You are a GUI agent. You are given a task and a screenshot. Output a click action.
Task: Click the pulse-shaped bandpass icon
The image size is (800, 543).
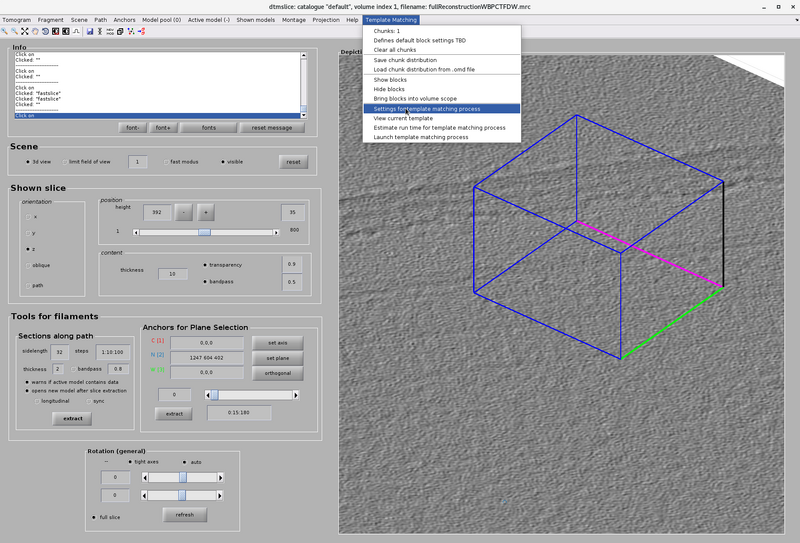tap(76, 32)
